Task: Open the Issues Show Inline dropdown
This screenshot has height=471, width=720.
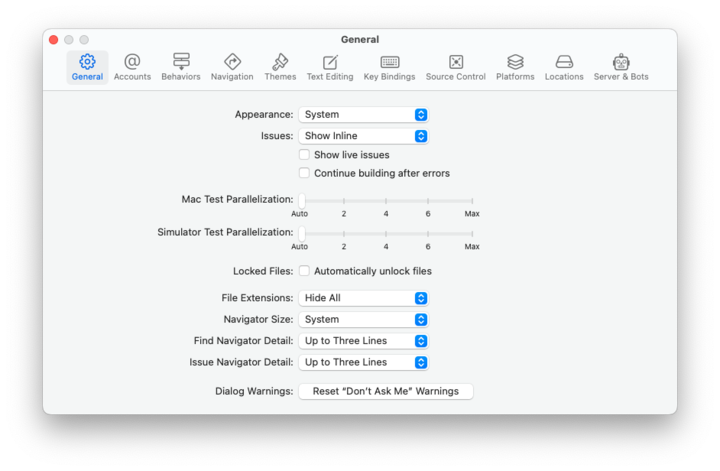Action: pyautogui.click(x=363, y=136)
